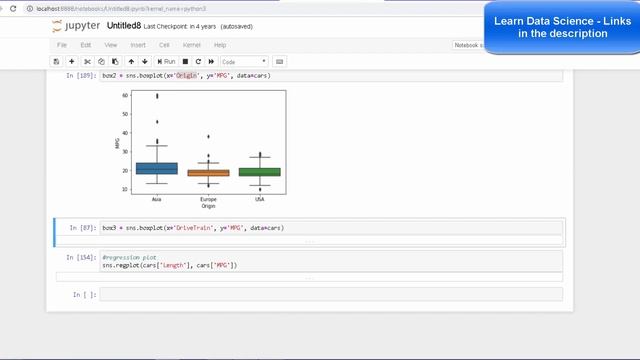Restart kernel and run all cells icon
Image resolution: width=640 pixels, height=360 pixels.
pos(211,62)
